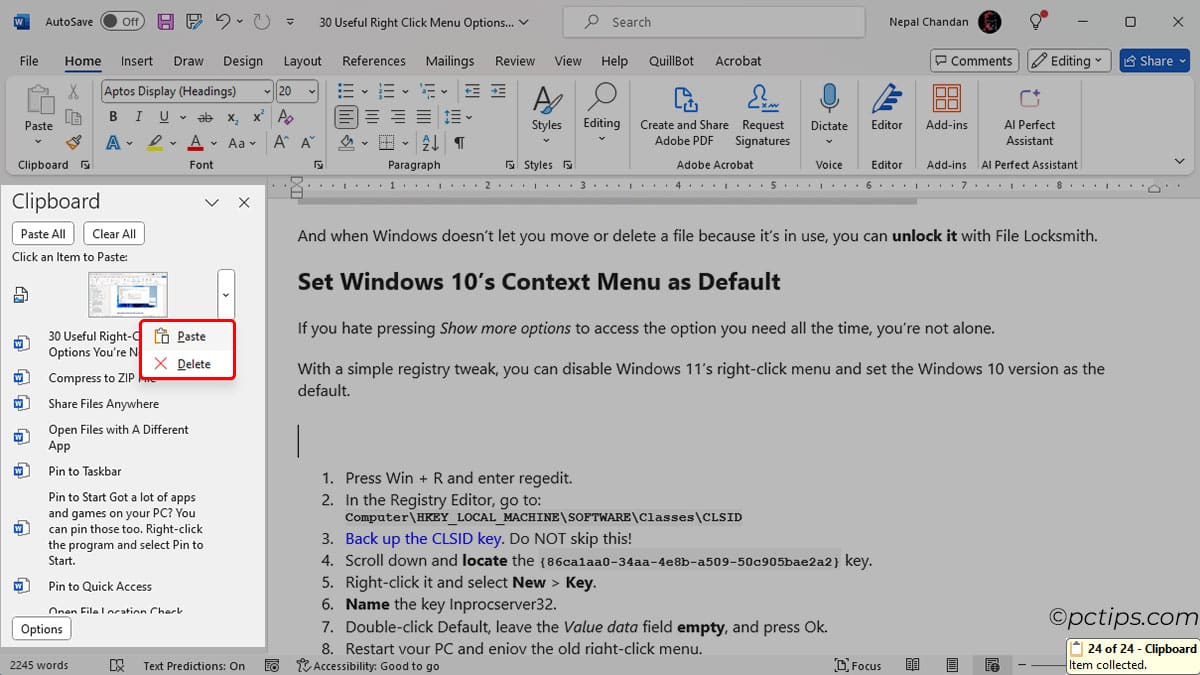Click the Sort A-Z icon

point(430,143)
